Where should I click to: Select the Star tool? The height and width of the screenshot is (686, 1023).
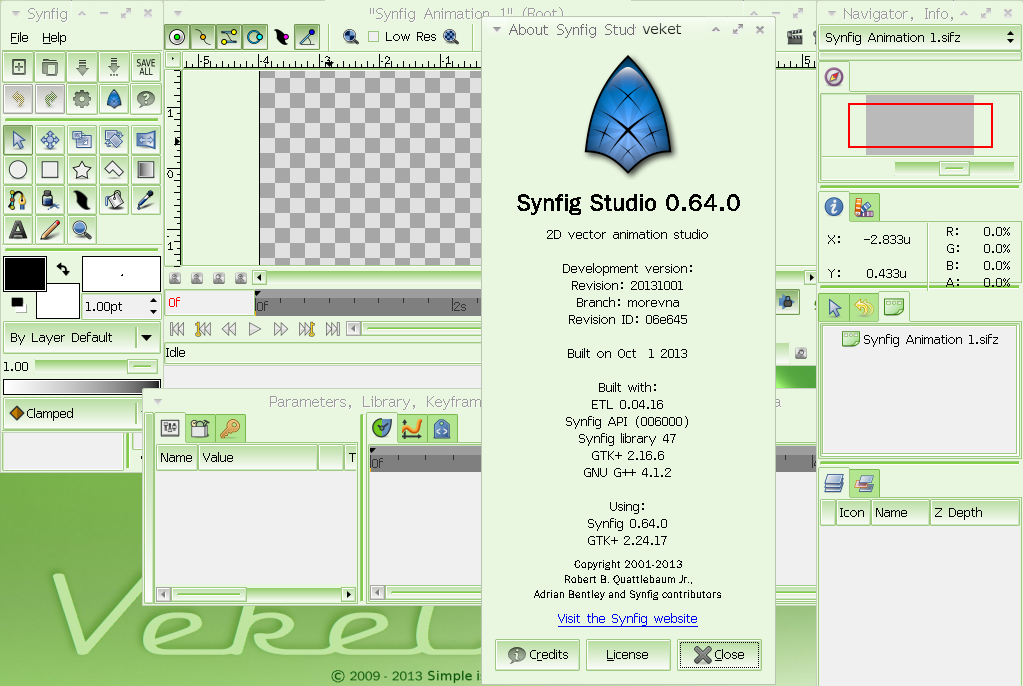point(82,170)
